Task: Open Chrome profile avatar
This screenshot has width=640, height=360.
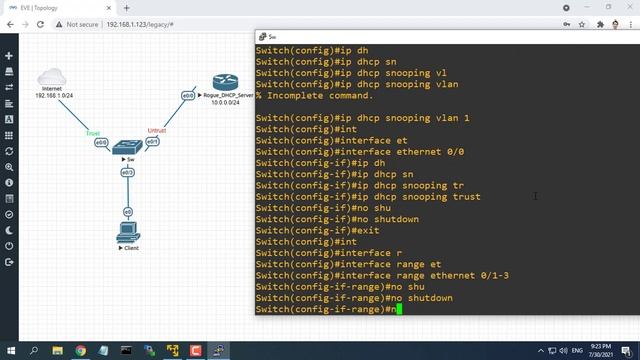Action: (616, 24)
